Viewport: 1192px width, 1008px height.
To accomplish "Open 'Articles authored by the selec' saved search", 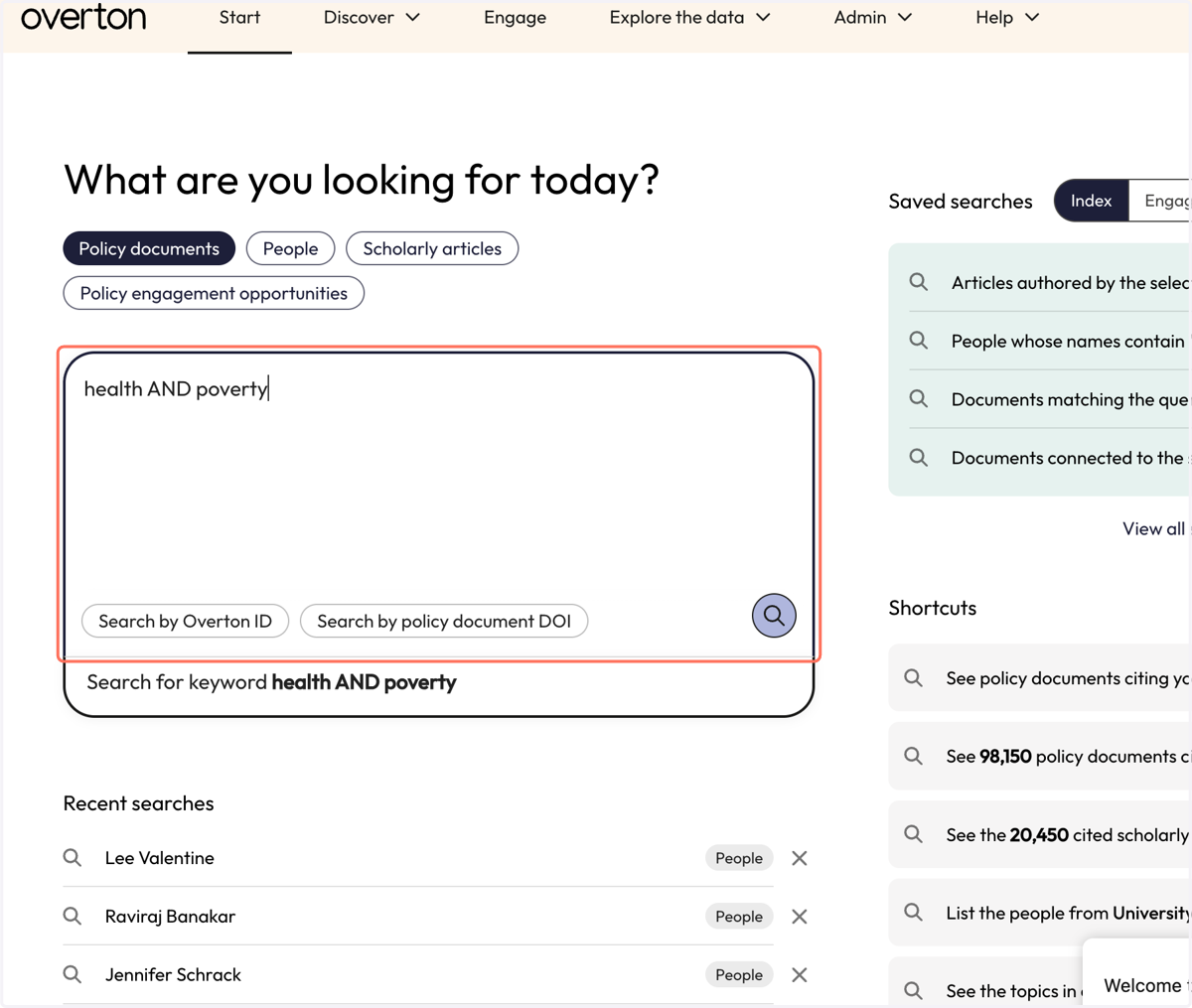I will tap(1050, 282).
